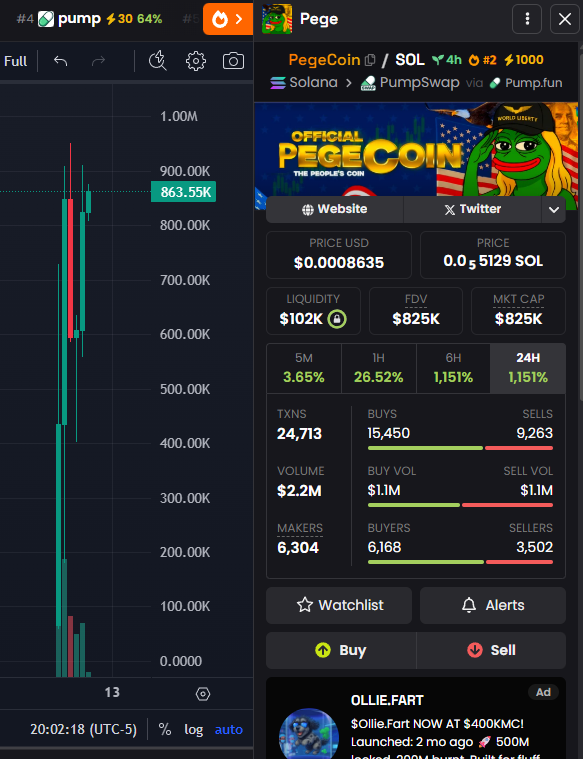Click the Pump.fun link
583x759 pixels.
[525, 83]
